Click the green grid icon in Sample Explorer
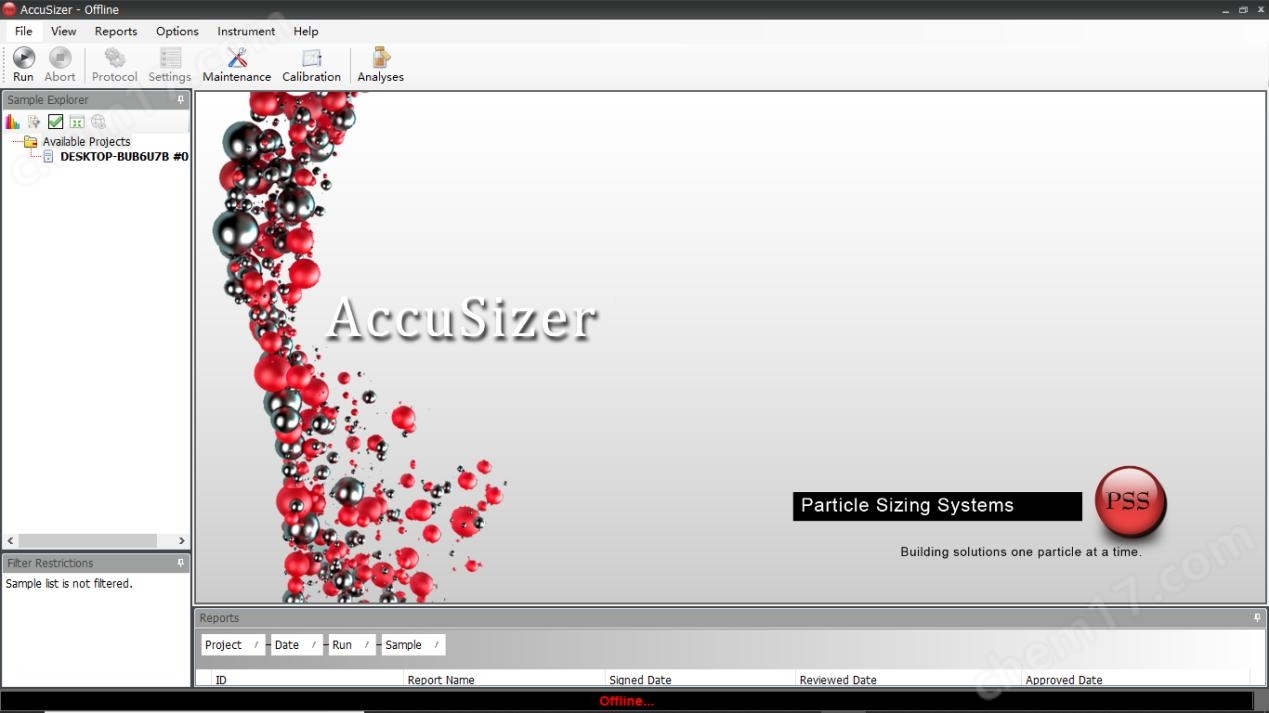This screenshot has height=713, width=1269. (77, 122)
